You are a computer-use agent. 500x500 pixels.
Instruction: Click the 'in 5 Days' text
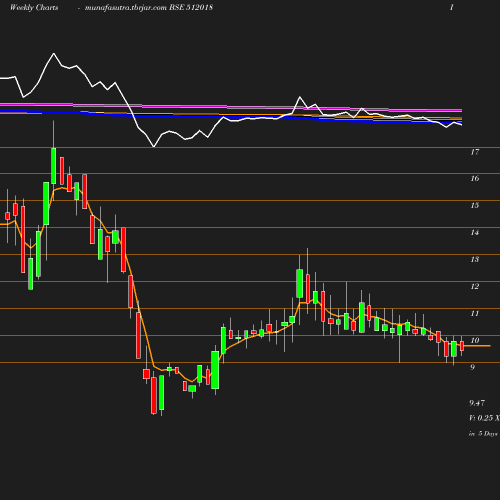tap(483, 434)
